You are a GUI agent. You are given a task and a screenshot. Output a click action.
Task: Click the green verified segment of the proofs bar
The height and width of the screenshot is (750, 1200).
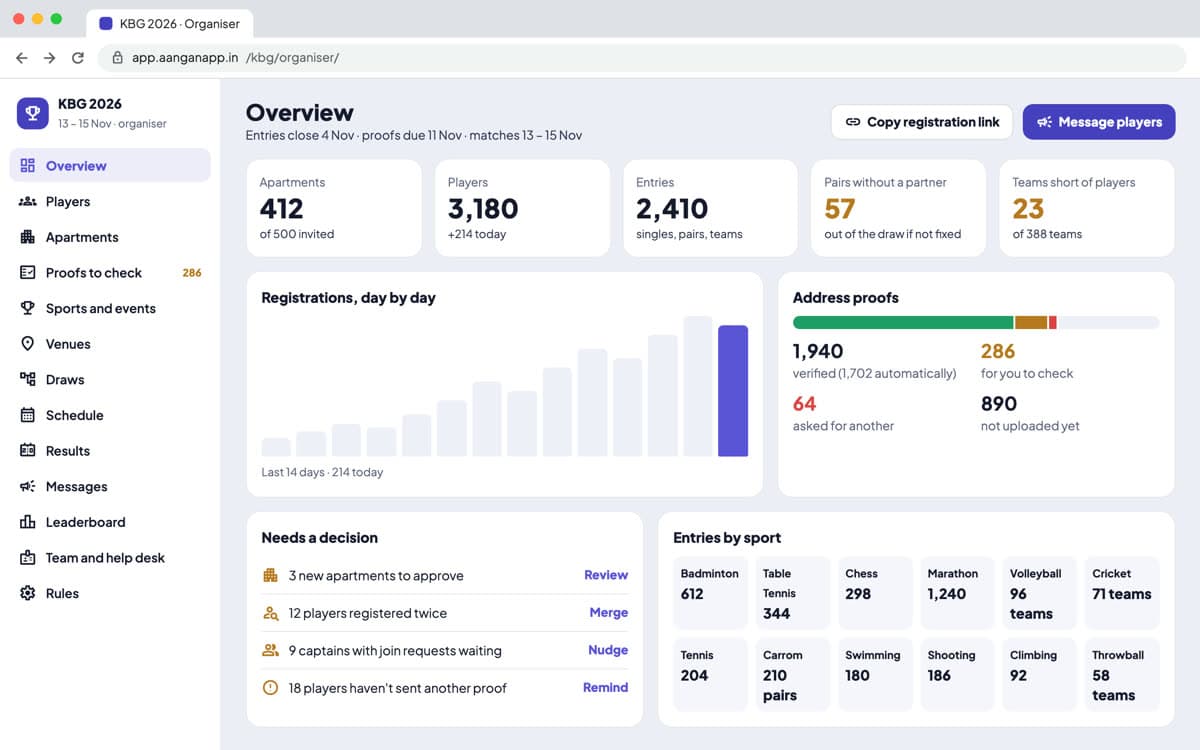pos(903,323)
